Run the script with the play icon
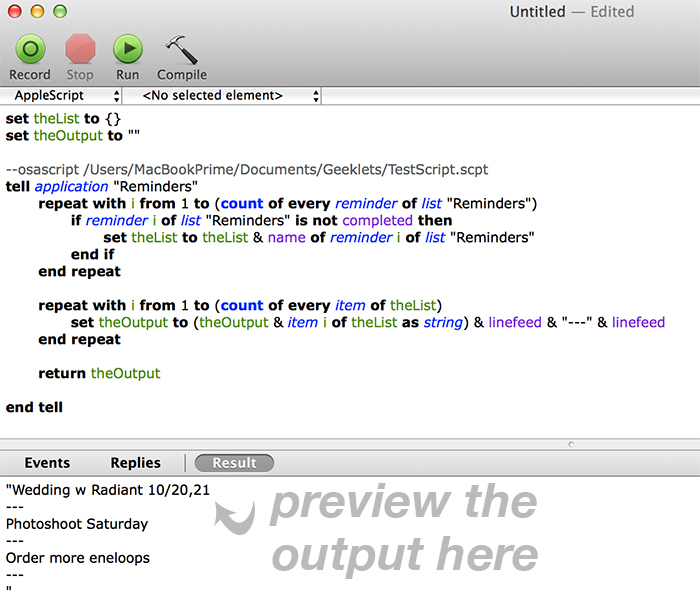The height and width of the screenshot is (616, 700). [128, 49]
